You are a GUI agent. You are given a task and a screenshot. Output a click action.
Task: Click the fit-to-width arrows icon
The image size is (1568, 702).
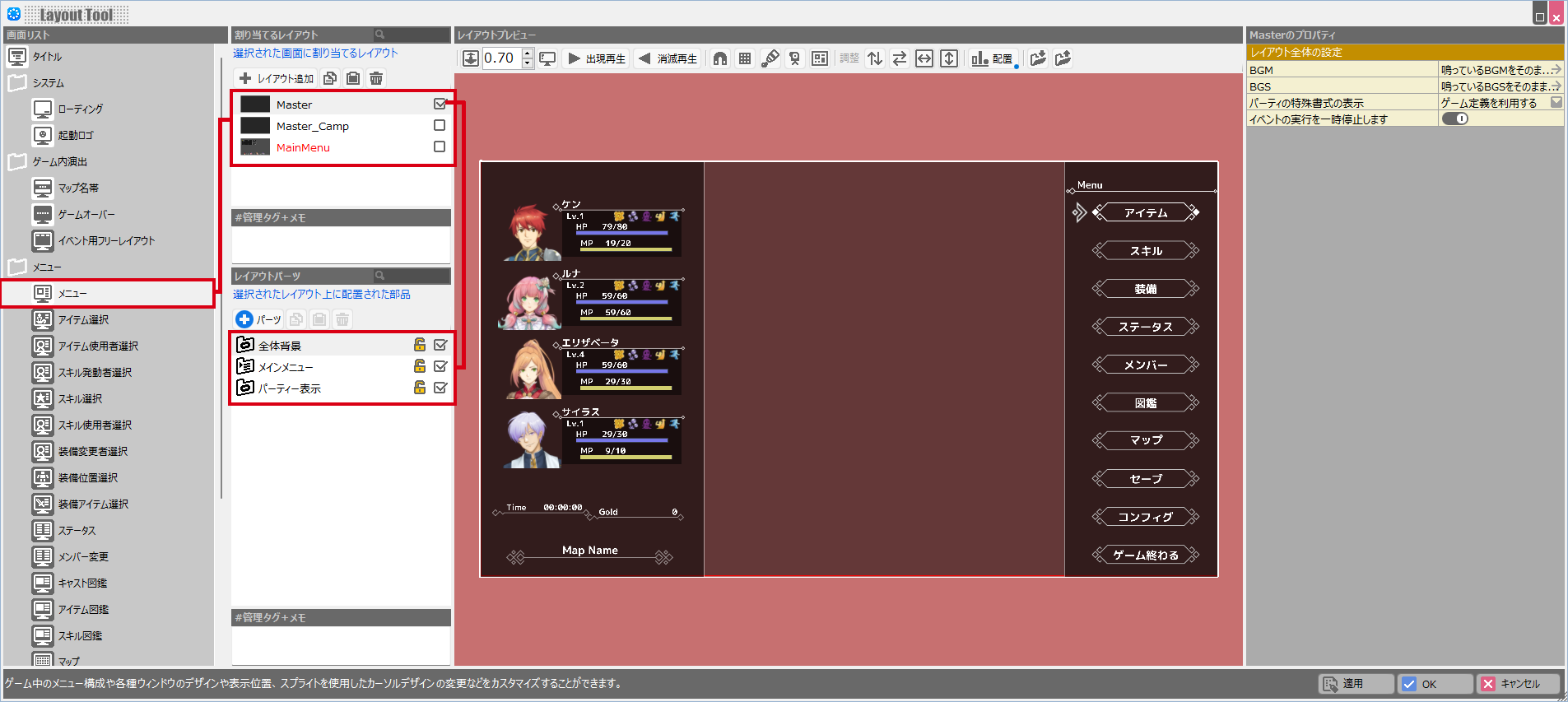[924, 58]
